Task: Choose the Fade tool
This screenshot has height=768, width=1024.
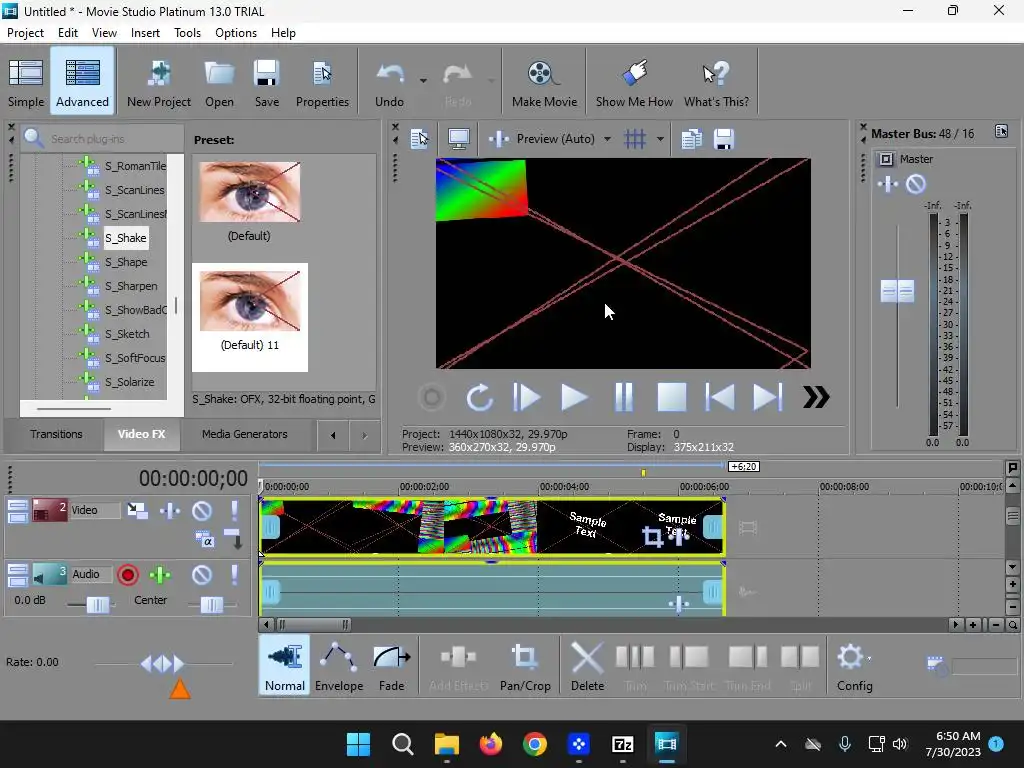Action: [x=392, y=666]
